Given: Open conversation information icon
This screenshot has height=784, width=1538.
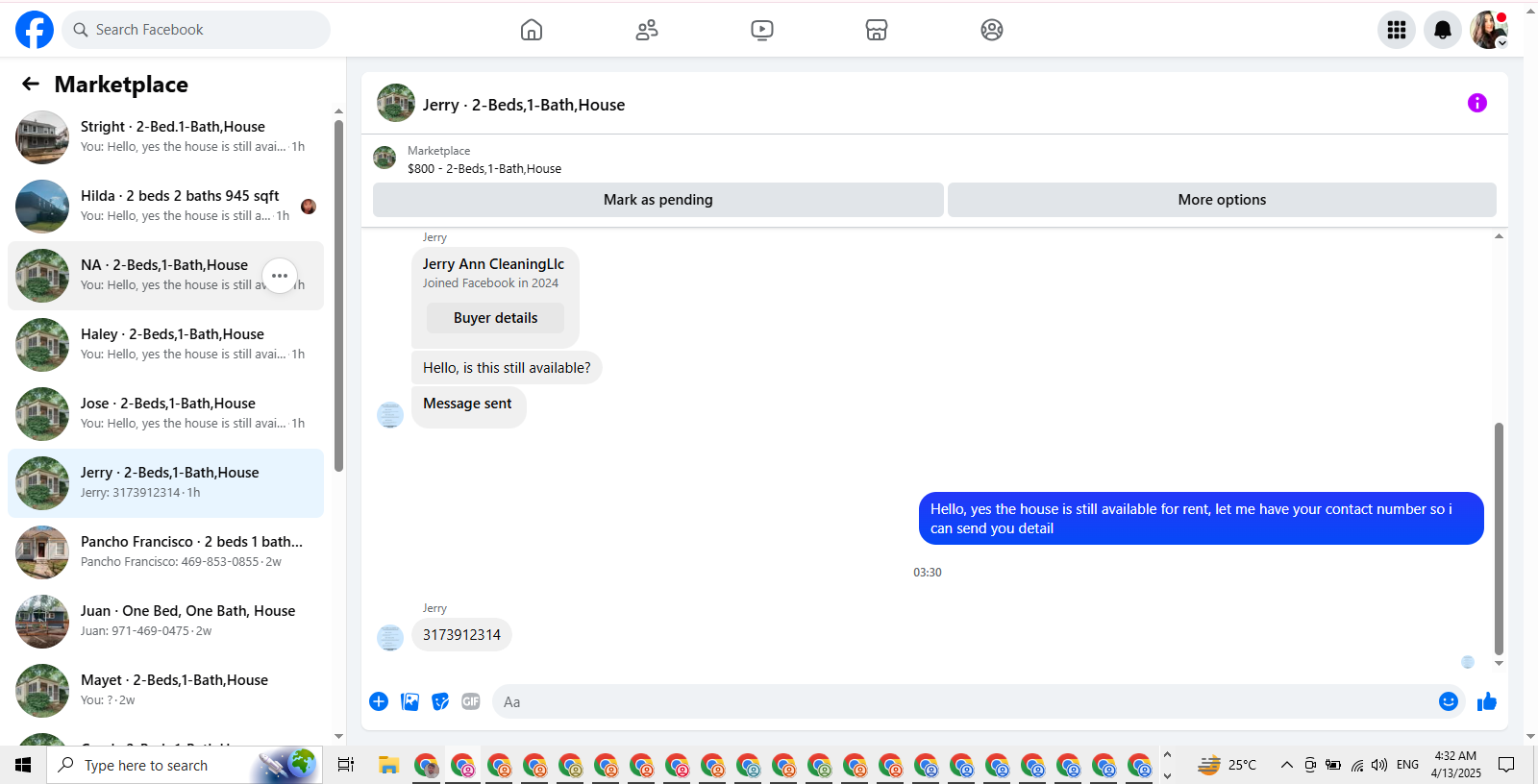Looking at the screenshot, I should [1477, 103].
